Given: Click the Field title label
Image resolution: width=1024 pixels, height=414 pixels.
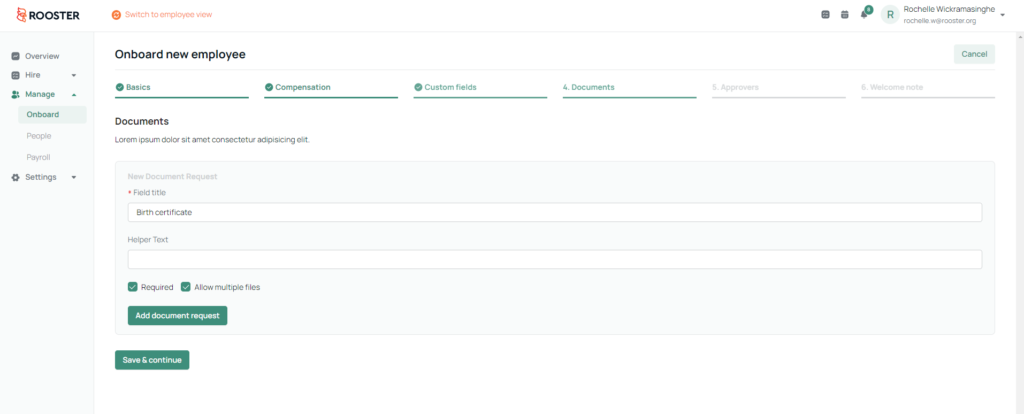Looking at the screenshot, I should (150, 193).
